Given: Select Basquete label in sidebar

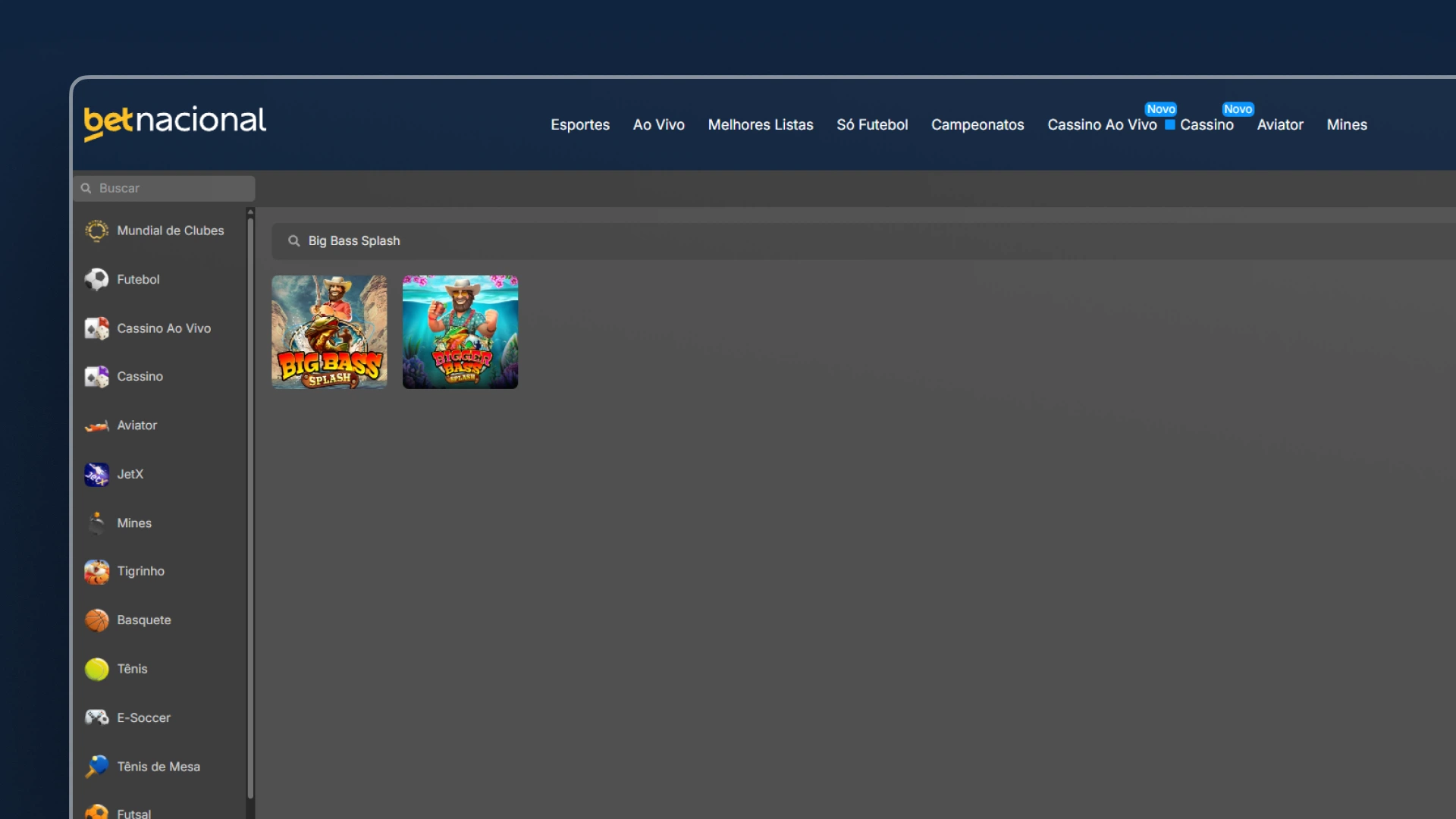Looking at the screenshot, I should (144, 620).
